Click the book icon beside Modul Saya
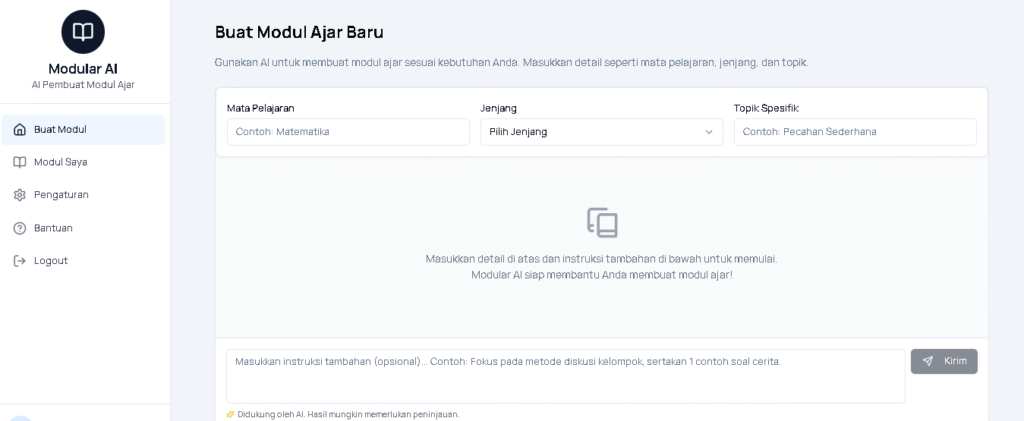The width and height of the screenshot is (1024, 421). point(19,162)
